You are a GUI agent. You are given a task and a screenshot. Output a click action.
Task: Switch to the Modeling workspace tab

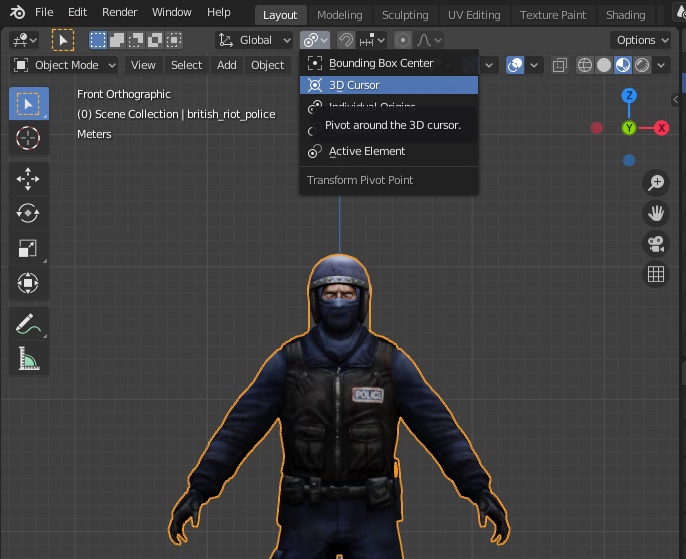click(340, 15)
